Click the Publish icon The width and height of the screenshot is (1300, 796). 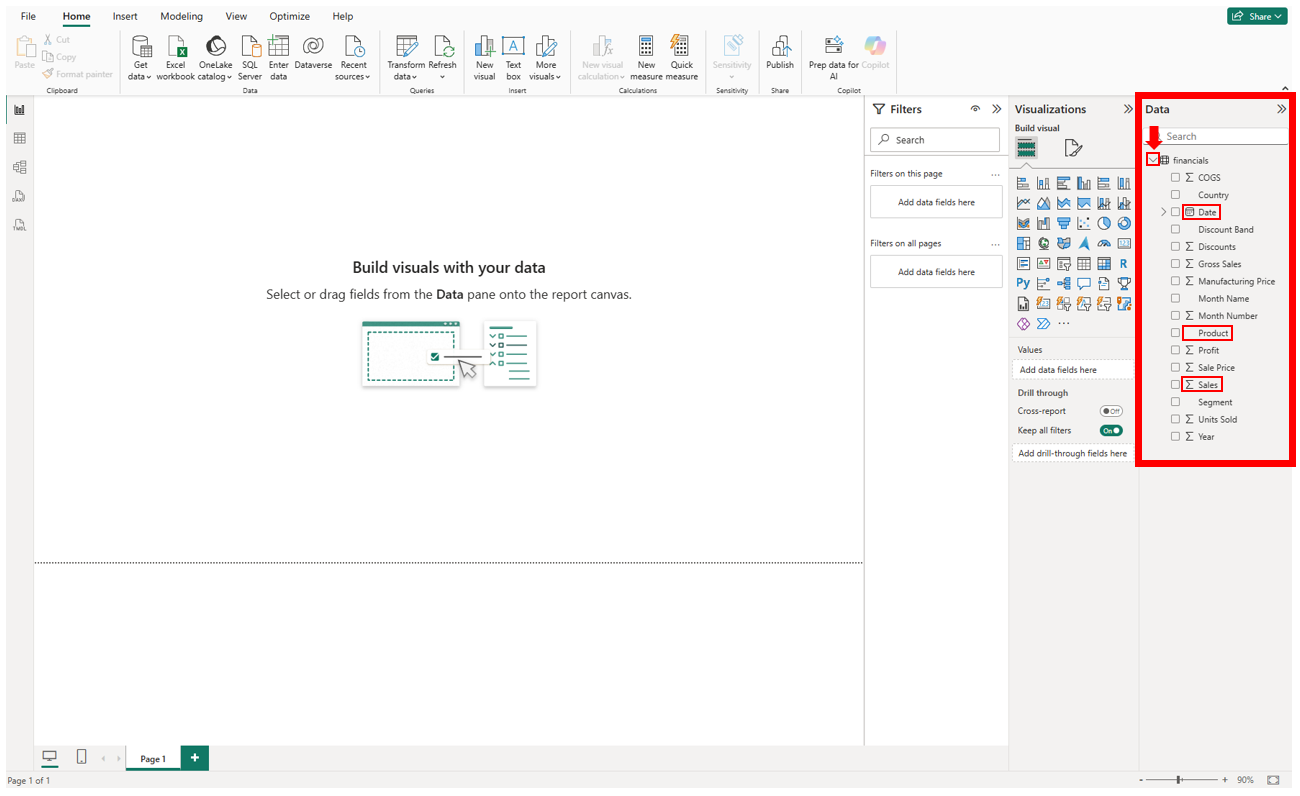click(x=780, y=46)
